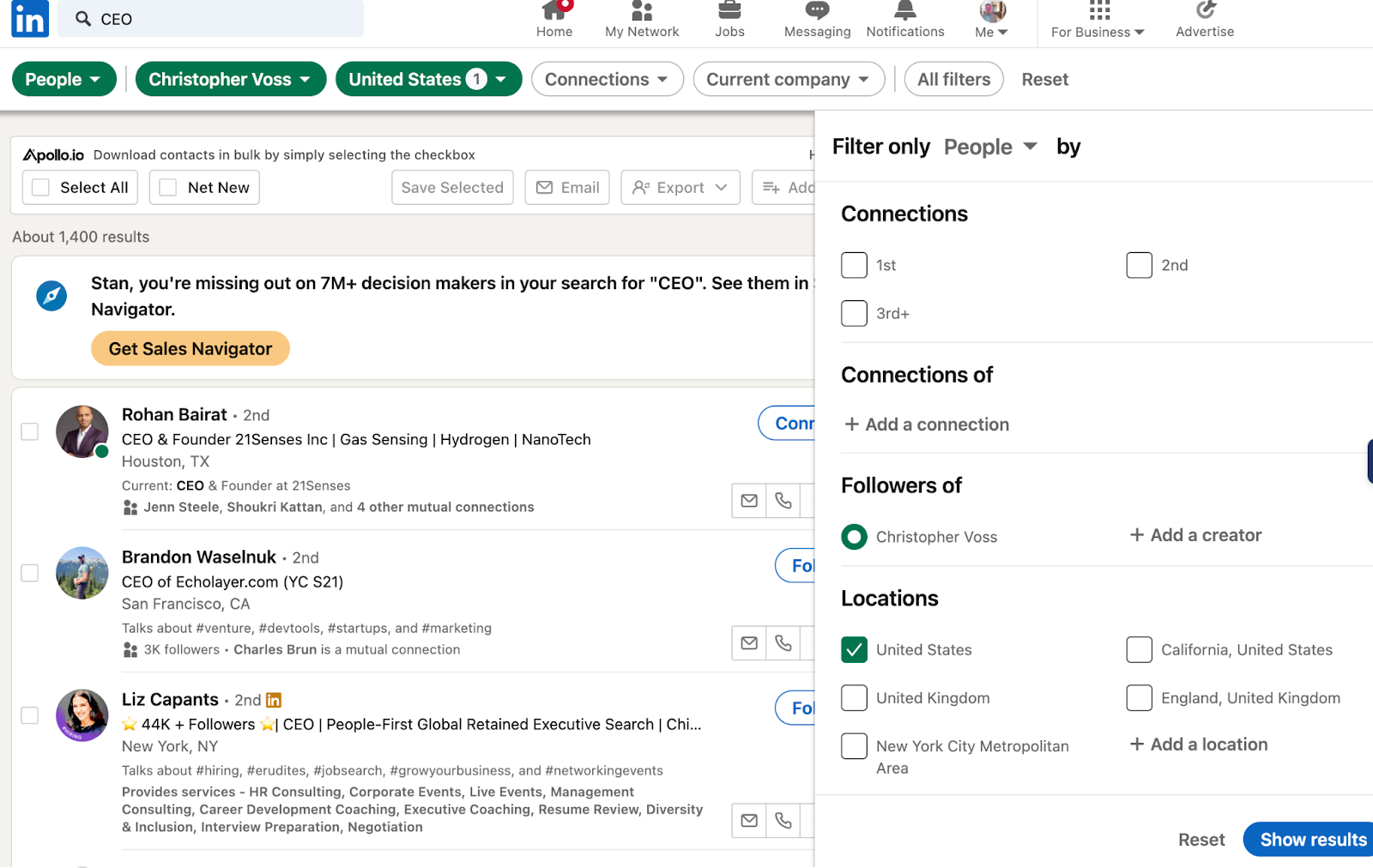Expand the Connections filter dropdown

tap(608, 79)
